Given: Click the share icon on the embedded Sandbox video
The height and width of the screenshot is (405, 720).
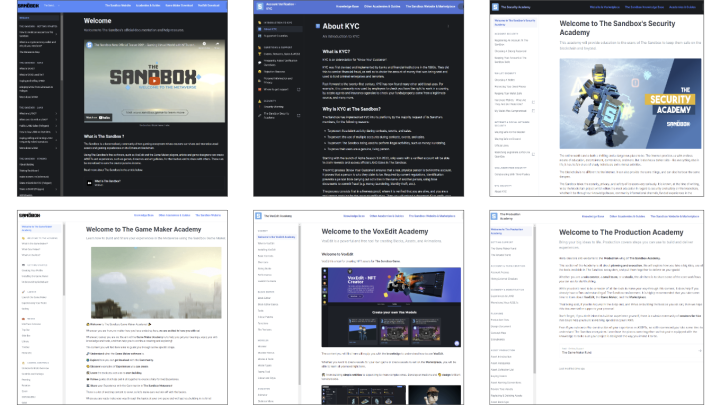Looking at the screenshot, I should 217,45.
